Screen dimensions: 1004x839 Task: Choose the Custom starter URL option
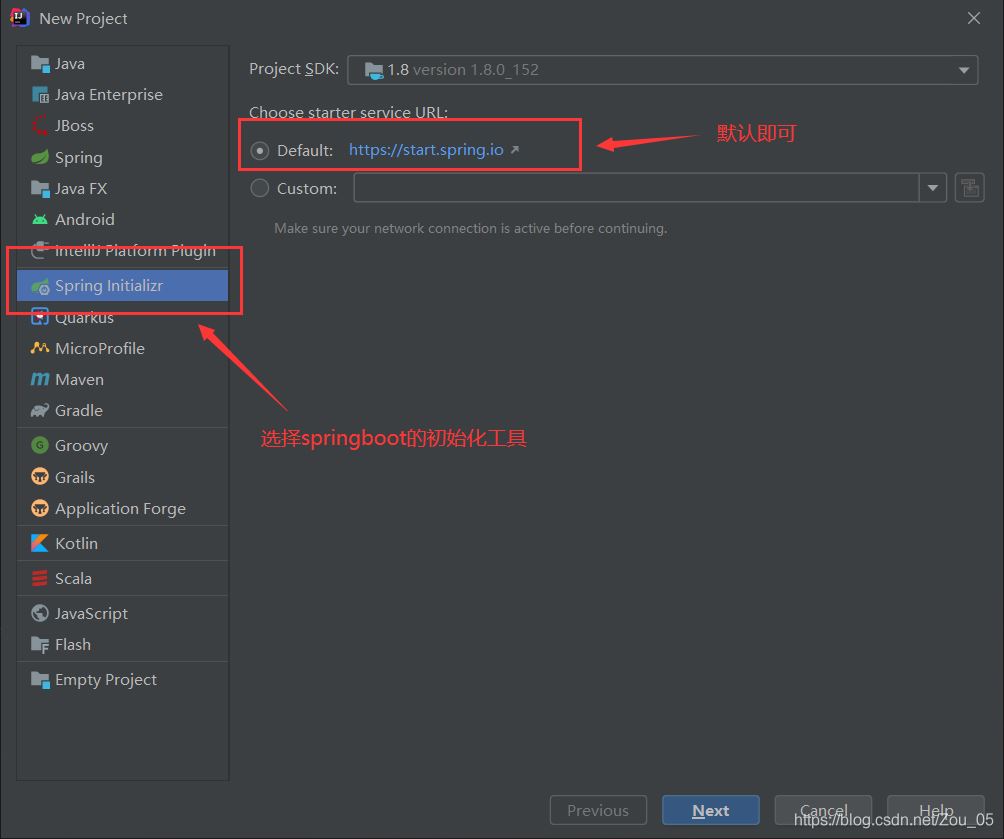[x=259, y=187]
